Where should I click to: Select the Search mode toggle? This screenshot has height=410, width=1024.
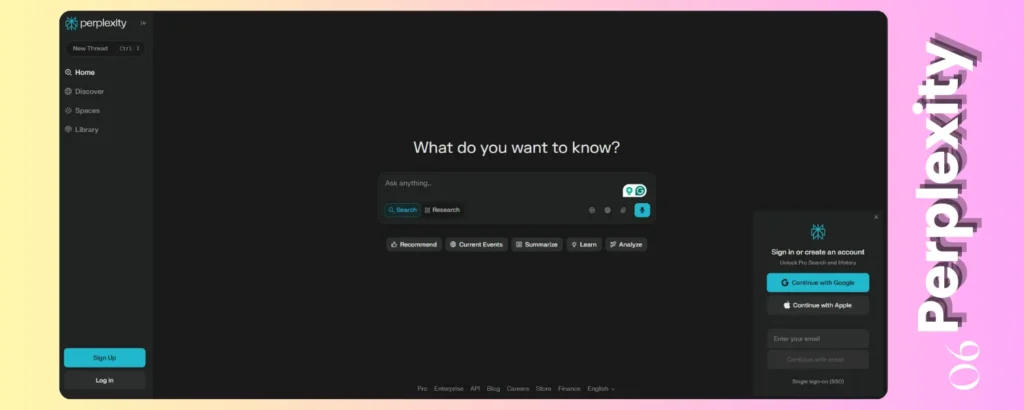(x=402, y=210)
